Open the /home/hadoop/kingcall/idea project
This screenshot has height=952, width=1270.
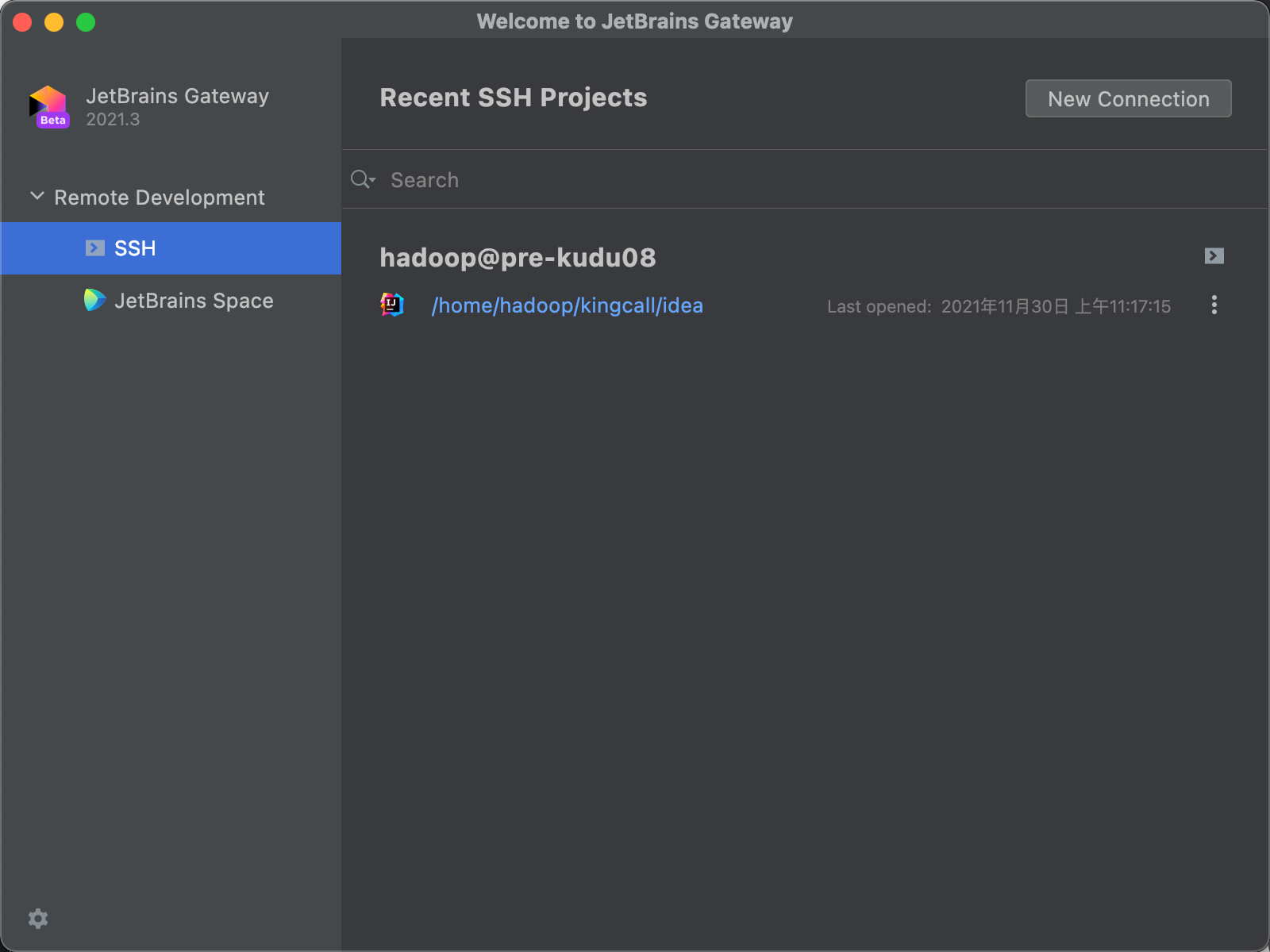[567, 305]
